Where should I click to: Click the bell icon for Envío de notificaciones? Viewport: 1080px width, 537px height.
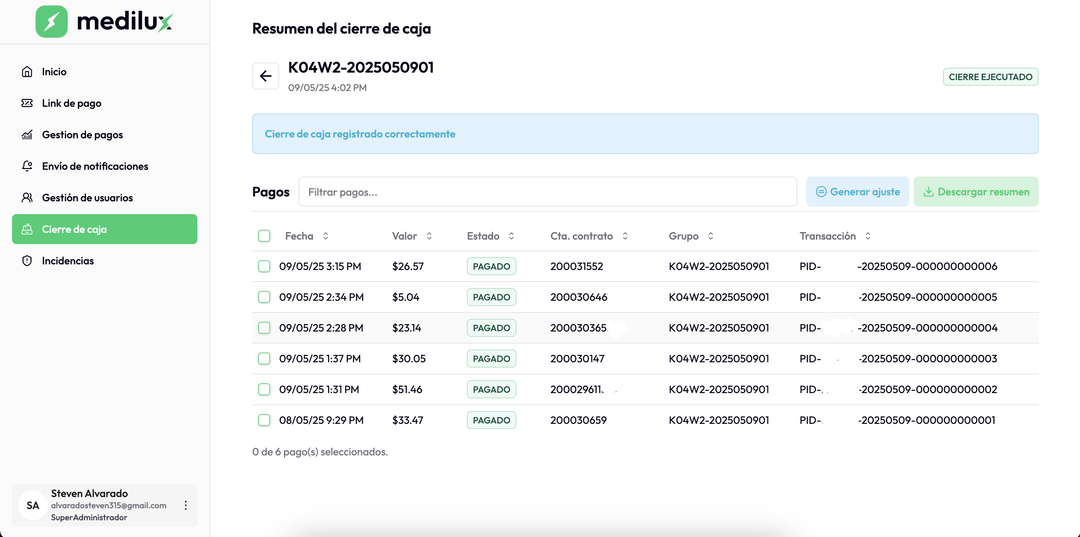click(27, 166)
